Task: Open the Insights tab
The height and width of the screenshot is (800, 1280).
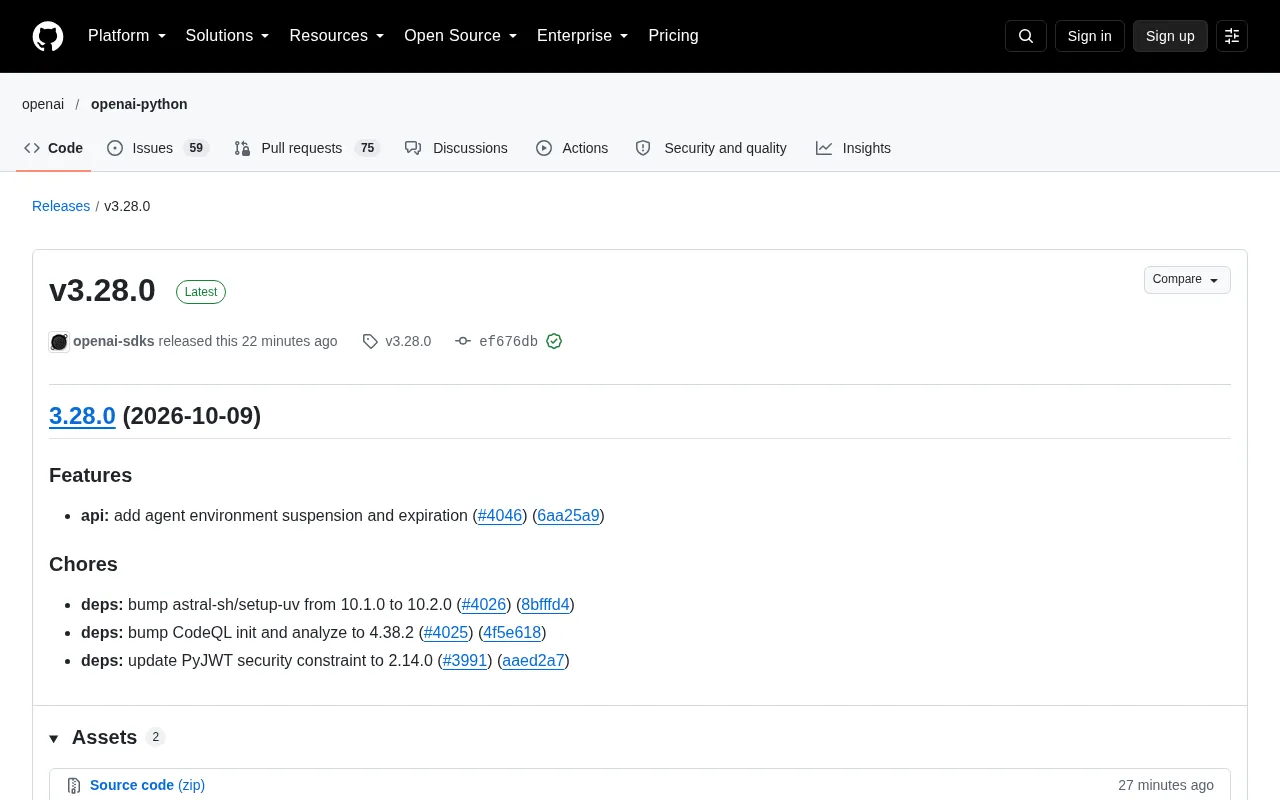Action: tap(853, 148)
